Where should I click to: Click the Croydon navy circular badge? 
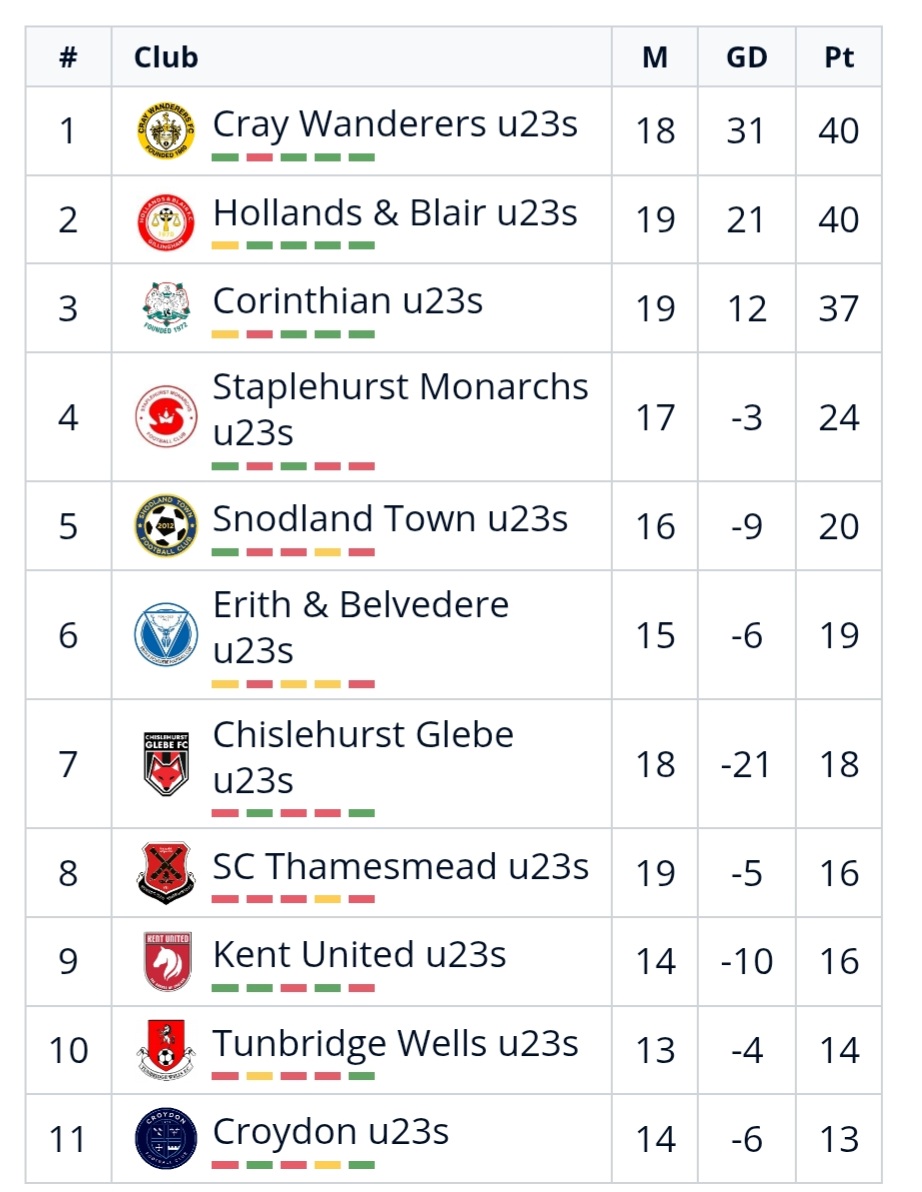pyautogui.click(x=166, y=1139)
